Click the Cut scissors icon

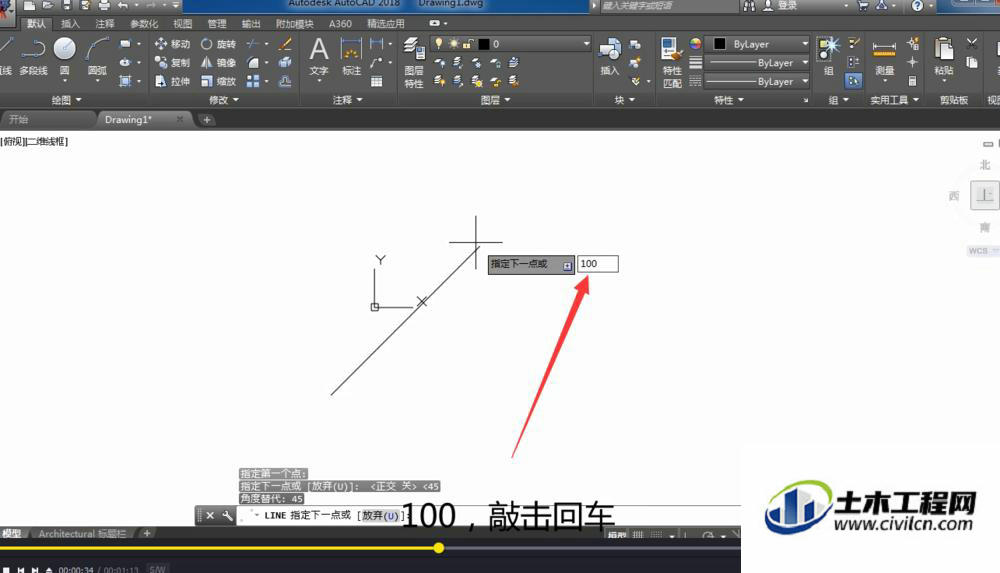[972, 43]
